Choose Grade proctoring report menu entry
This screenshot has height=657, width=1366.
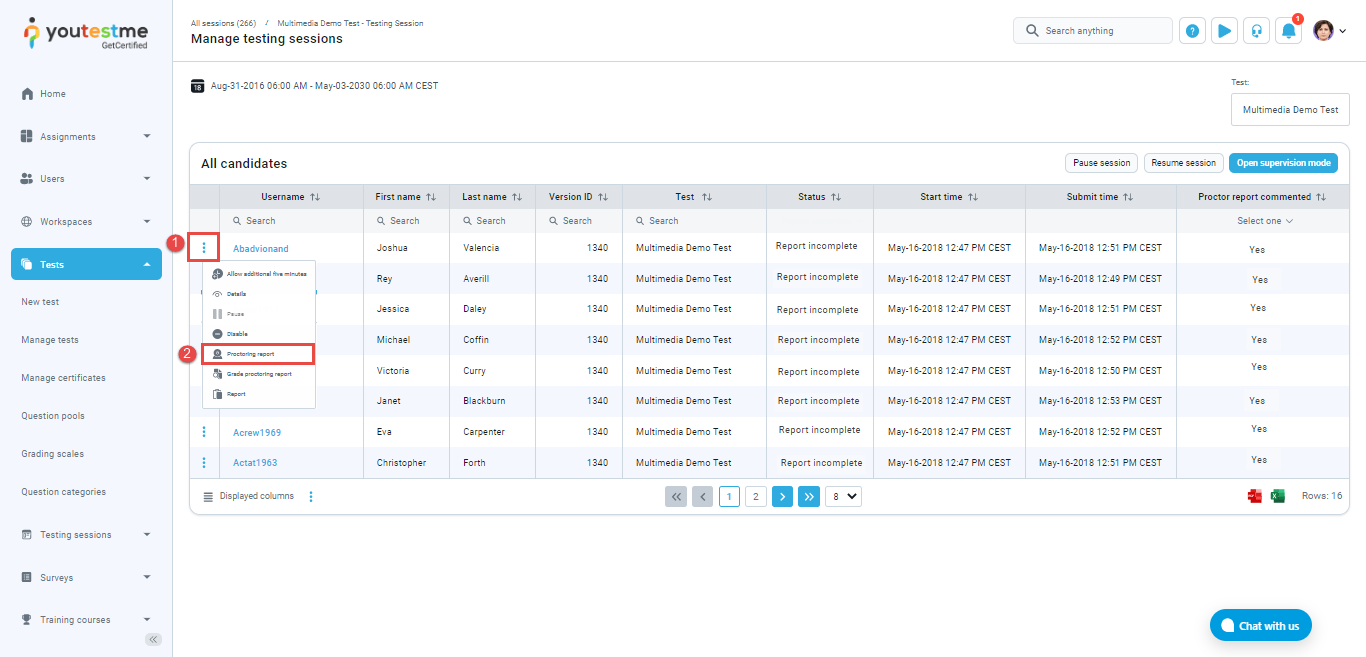(x=258, y=374)
